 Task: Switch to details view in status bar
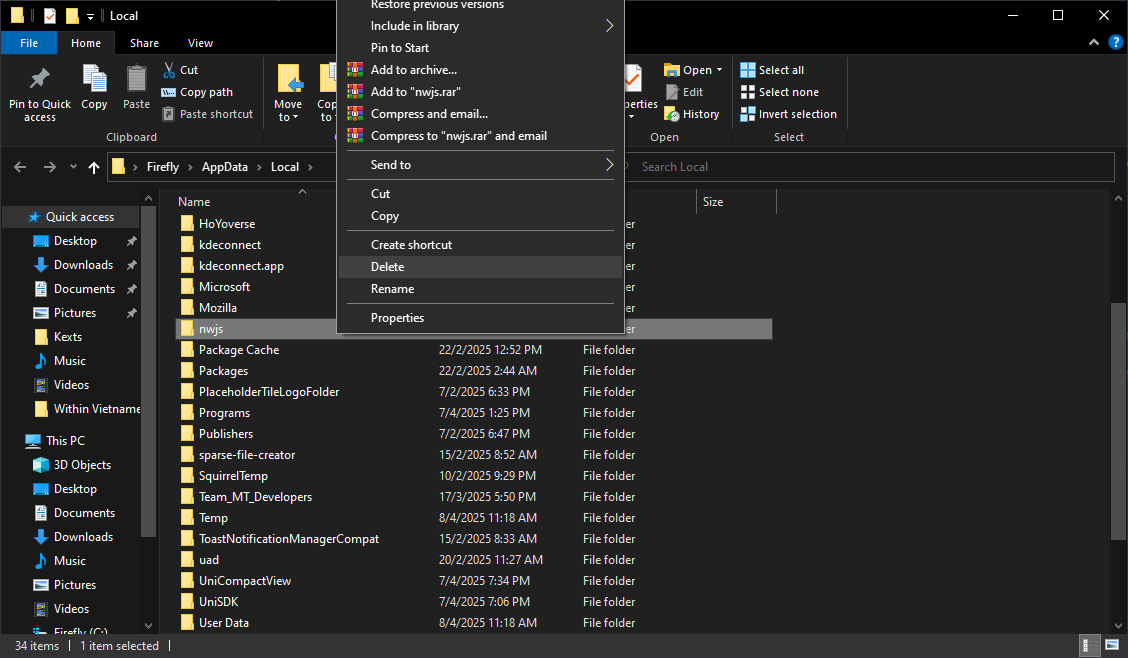click(x=1088, y=646)
